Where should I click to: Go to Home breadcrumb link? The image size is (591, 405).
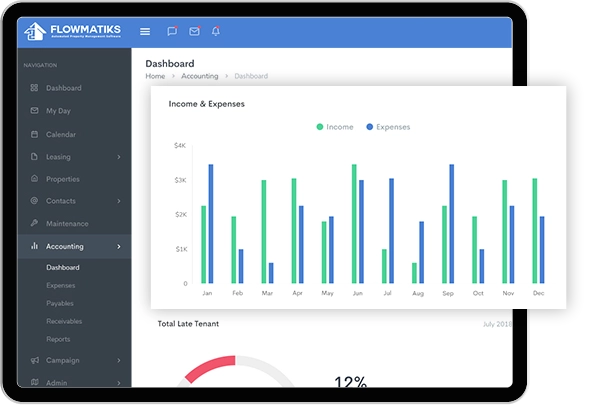coord(155,76)
